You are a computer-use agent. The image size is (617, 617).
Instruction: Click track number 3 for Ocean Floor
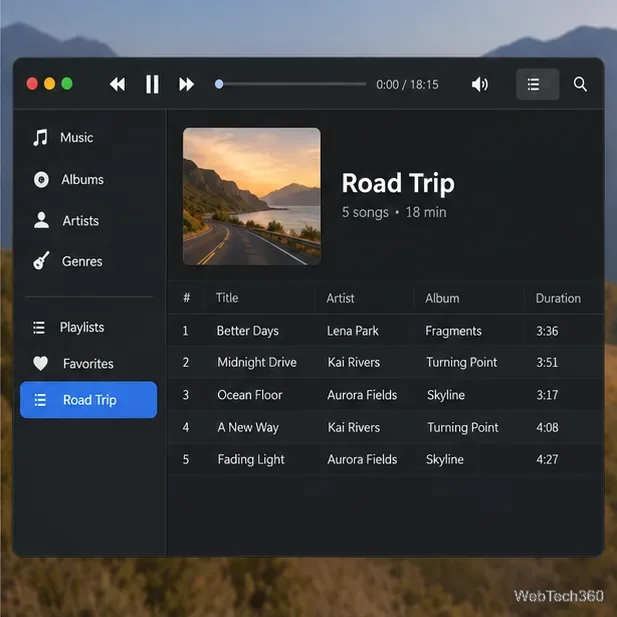tap(186, 395)
